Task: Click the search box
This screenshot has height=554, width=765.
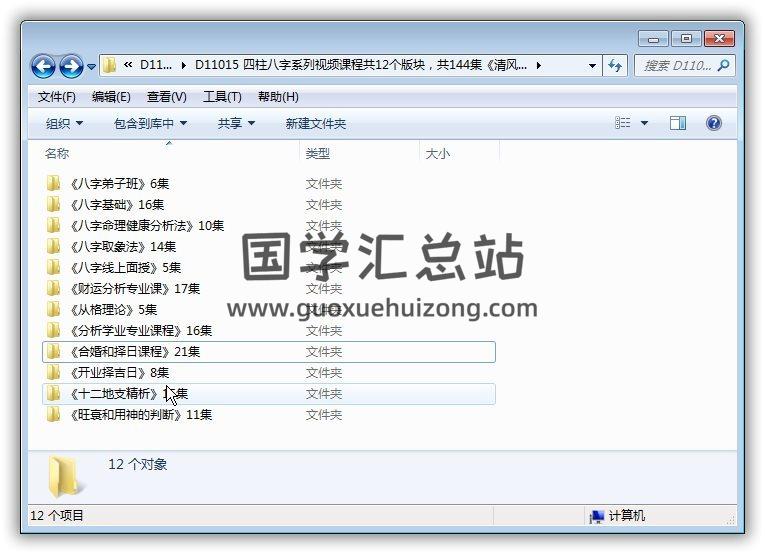Action: [684, 65]
